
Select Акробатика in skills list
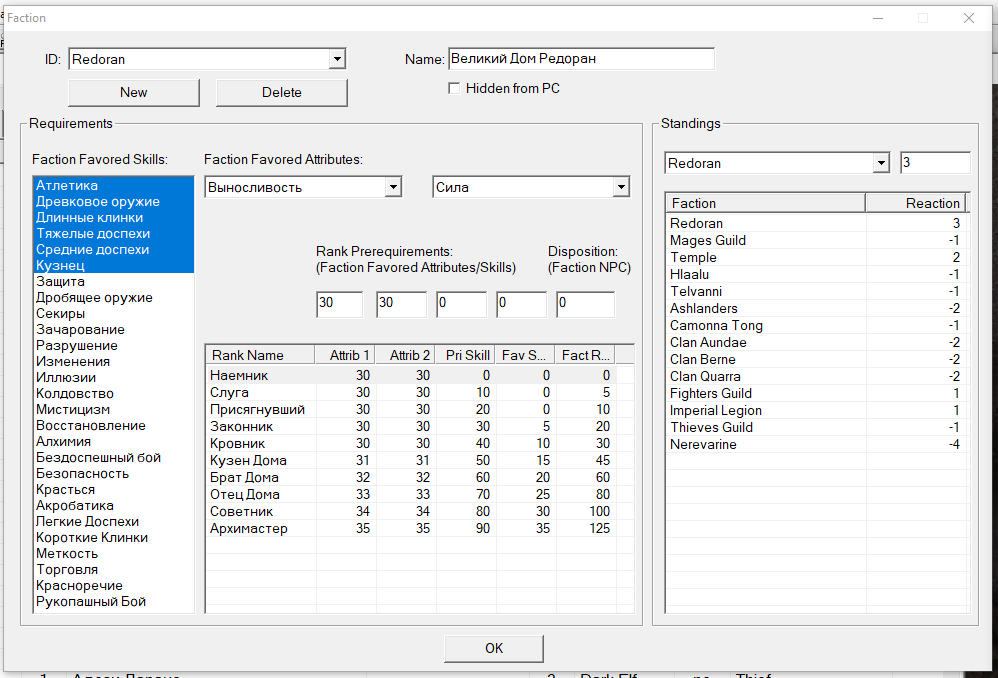113,505
